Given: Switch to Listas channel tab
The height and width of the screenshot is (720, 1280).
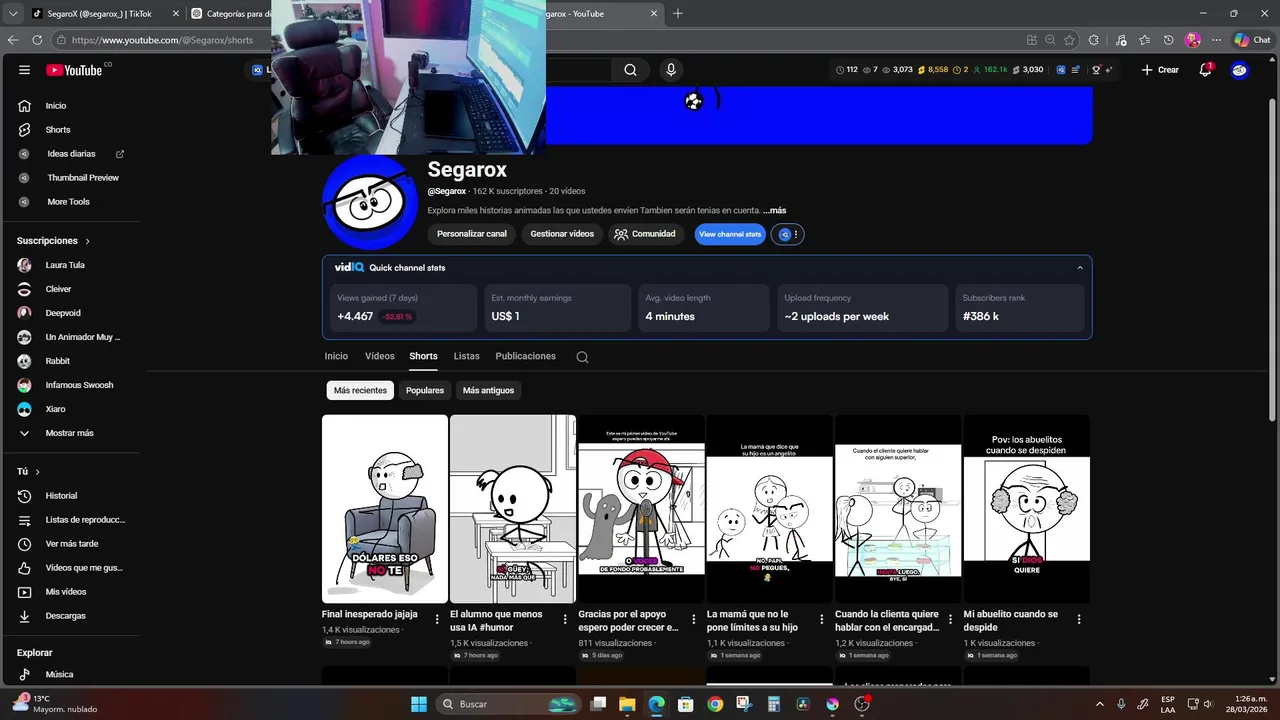Looking at the screenshot, I should pyautogui.click(x=467, y=356).
